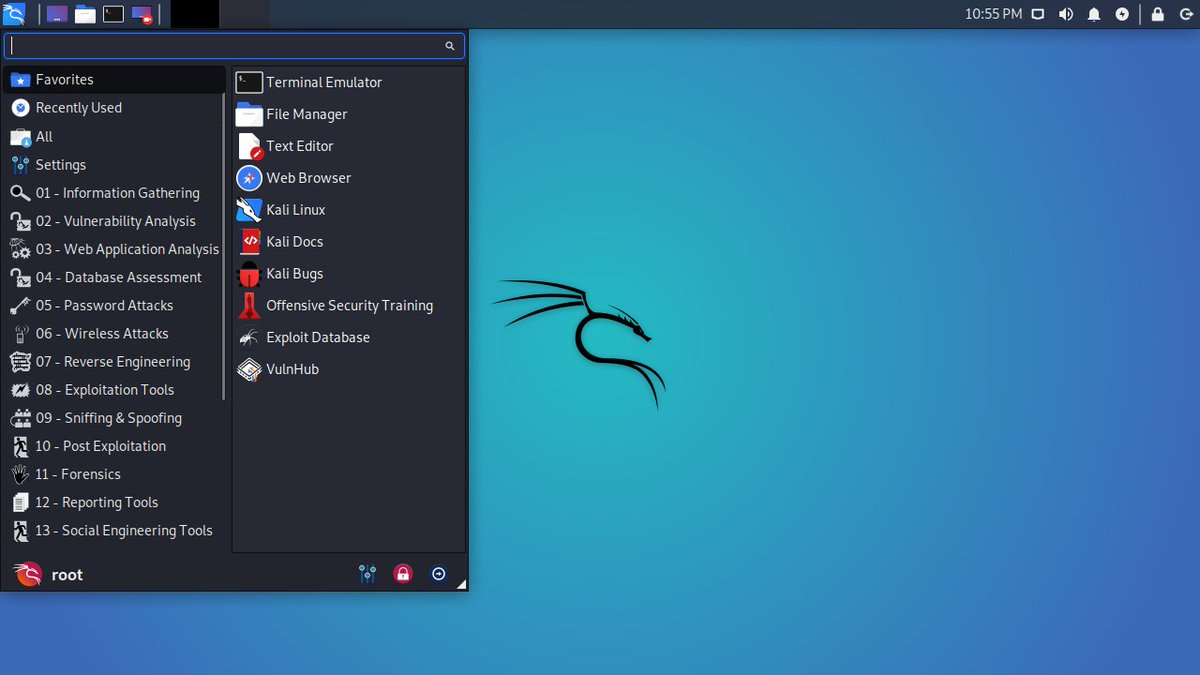
Task: Open the Terminal Emulator
Action: pos(323,82)
